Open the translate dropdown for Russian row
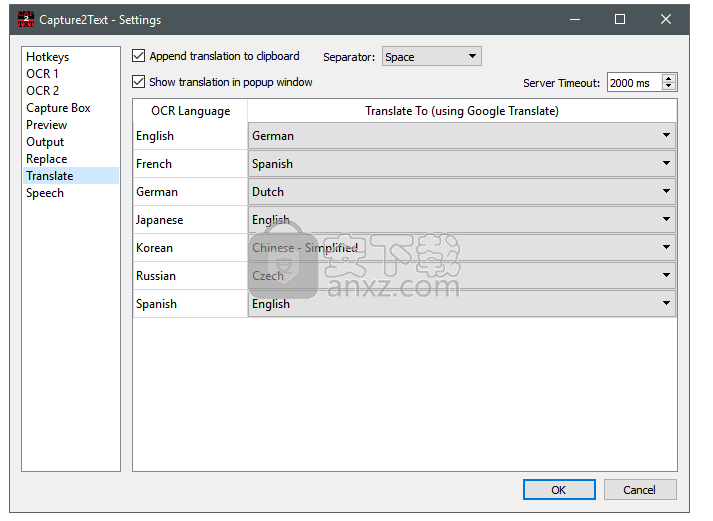The width and height of the screenshot is (713, 521). tap(462, 276)
